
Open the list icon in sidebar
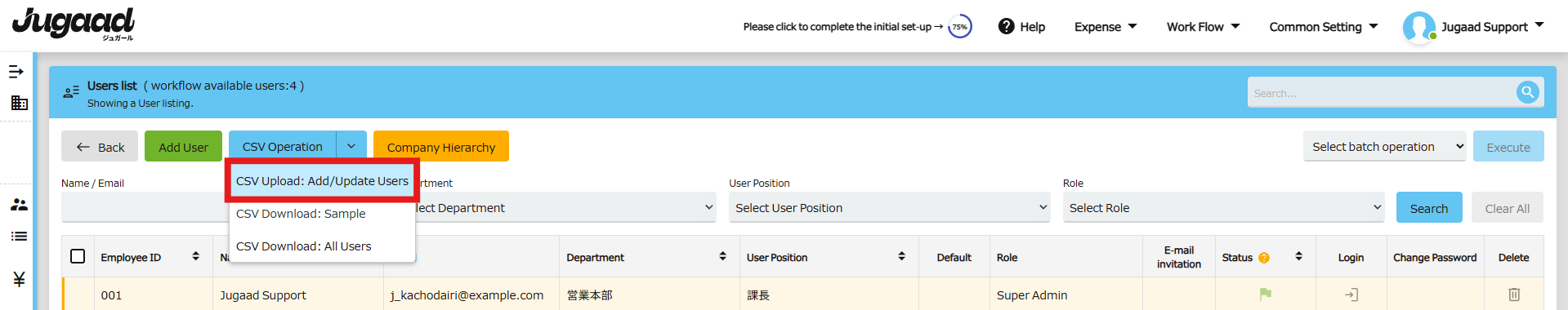coord(19,237)
